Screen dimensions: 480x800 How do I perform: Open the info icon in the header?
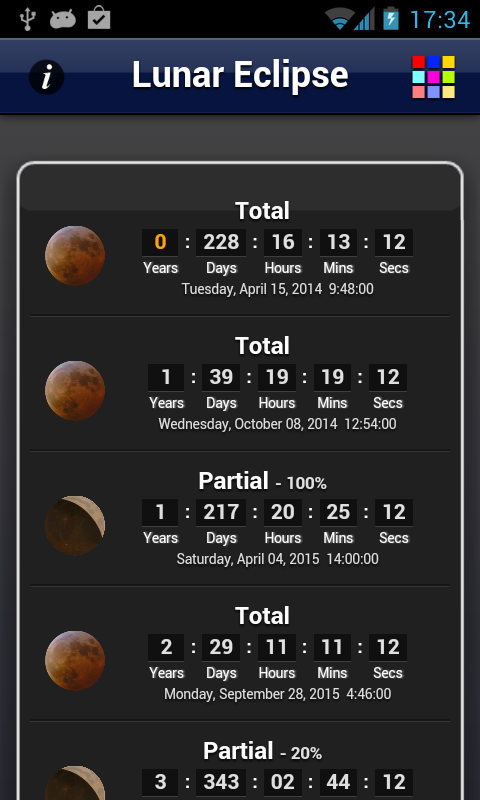click(46, 77)
